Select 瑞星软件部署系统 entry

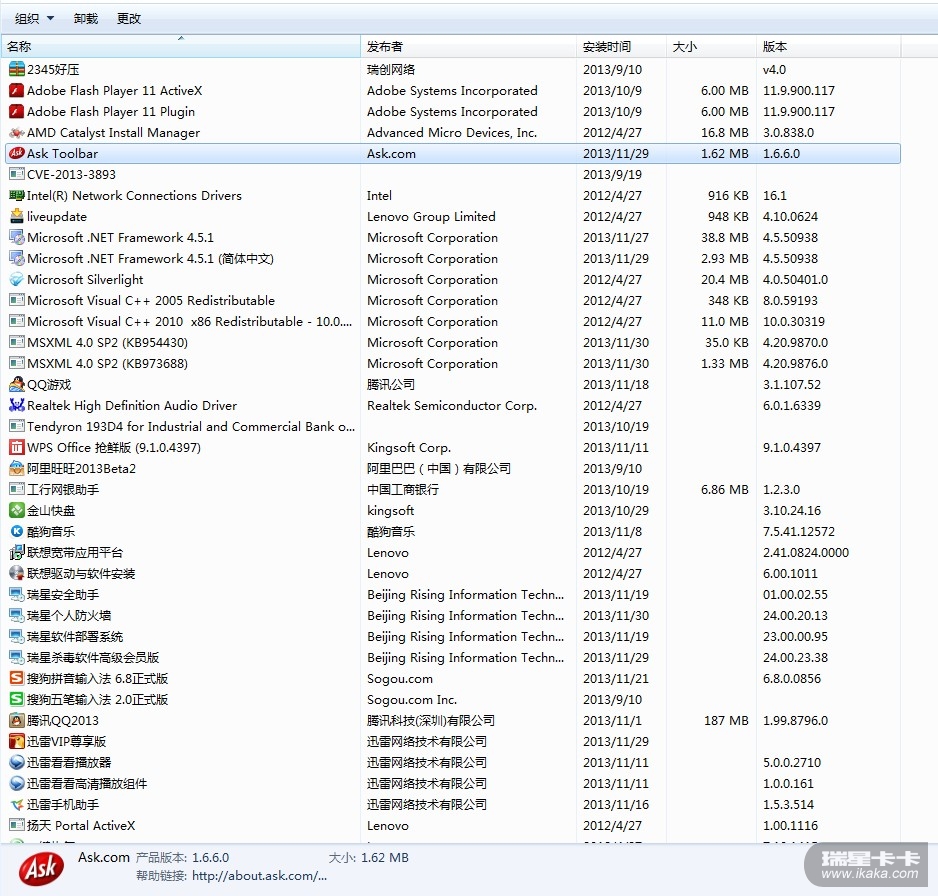(x=452, y=636)
